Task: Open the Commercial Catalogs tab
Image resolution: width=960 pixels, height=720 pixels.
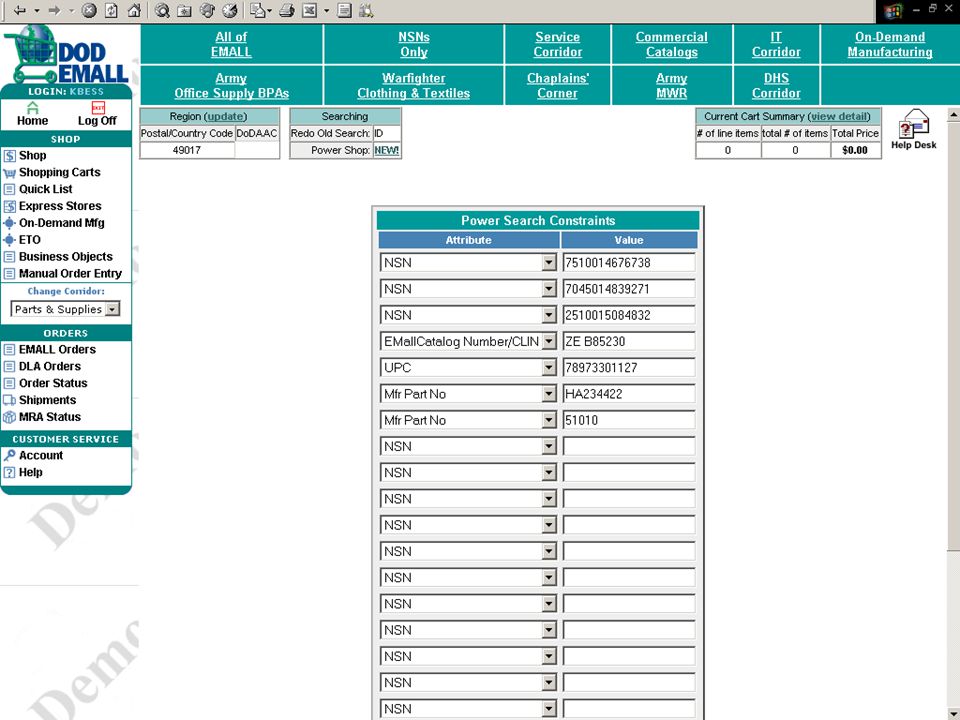Action: 672,44
